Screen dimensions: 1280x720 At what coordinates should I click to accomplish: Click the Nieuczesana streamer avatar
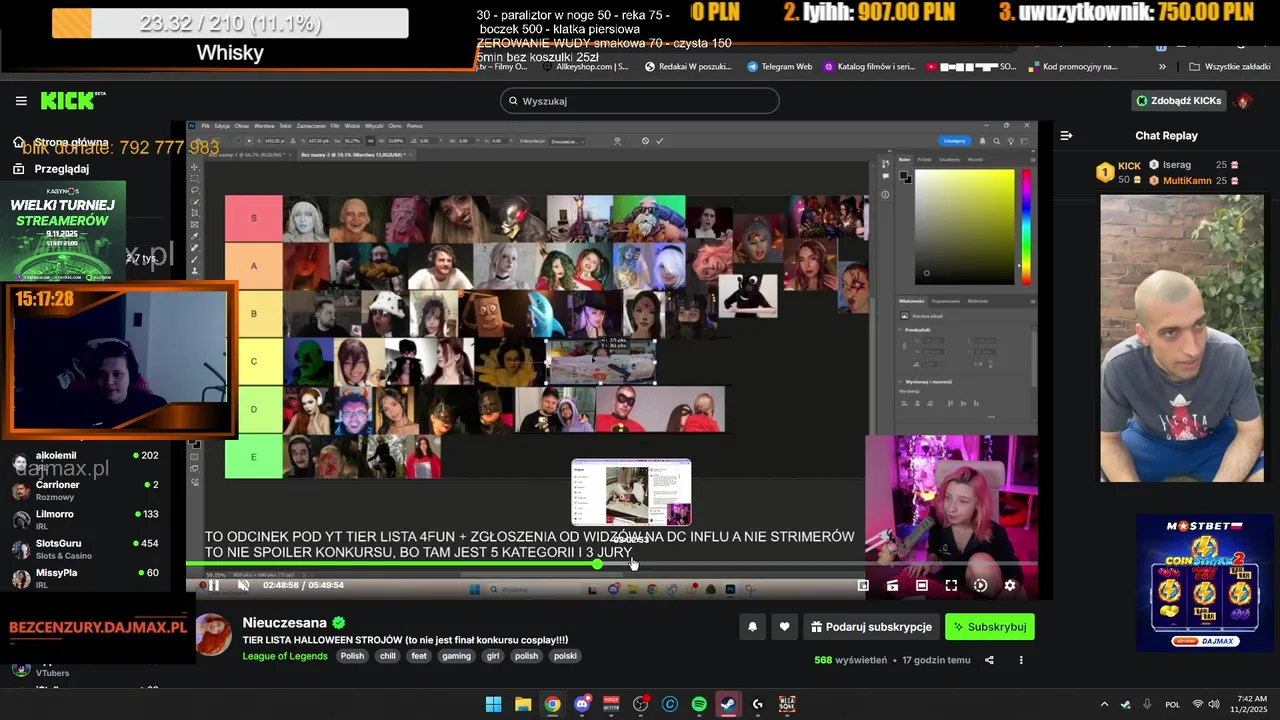[x=214, y=635]
